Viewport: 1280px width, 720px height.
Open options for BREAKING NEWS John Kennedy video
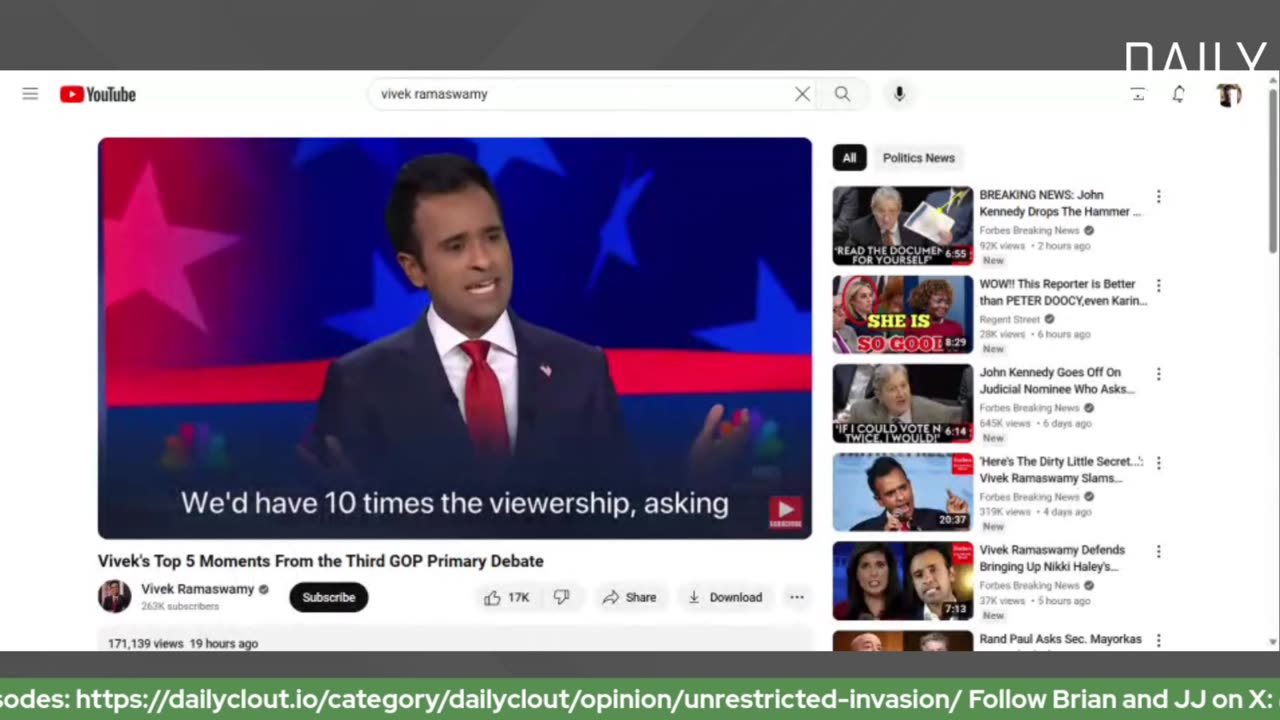pos(1159,197)
